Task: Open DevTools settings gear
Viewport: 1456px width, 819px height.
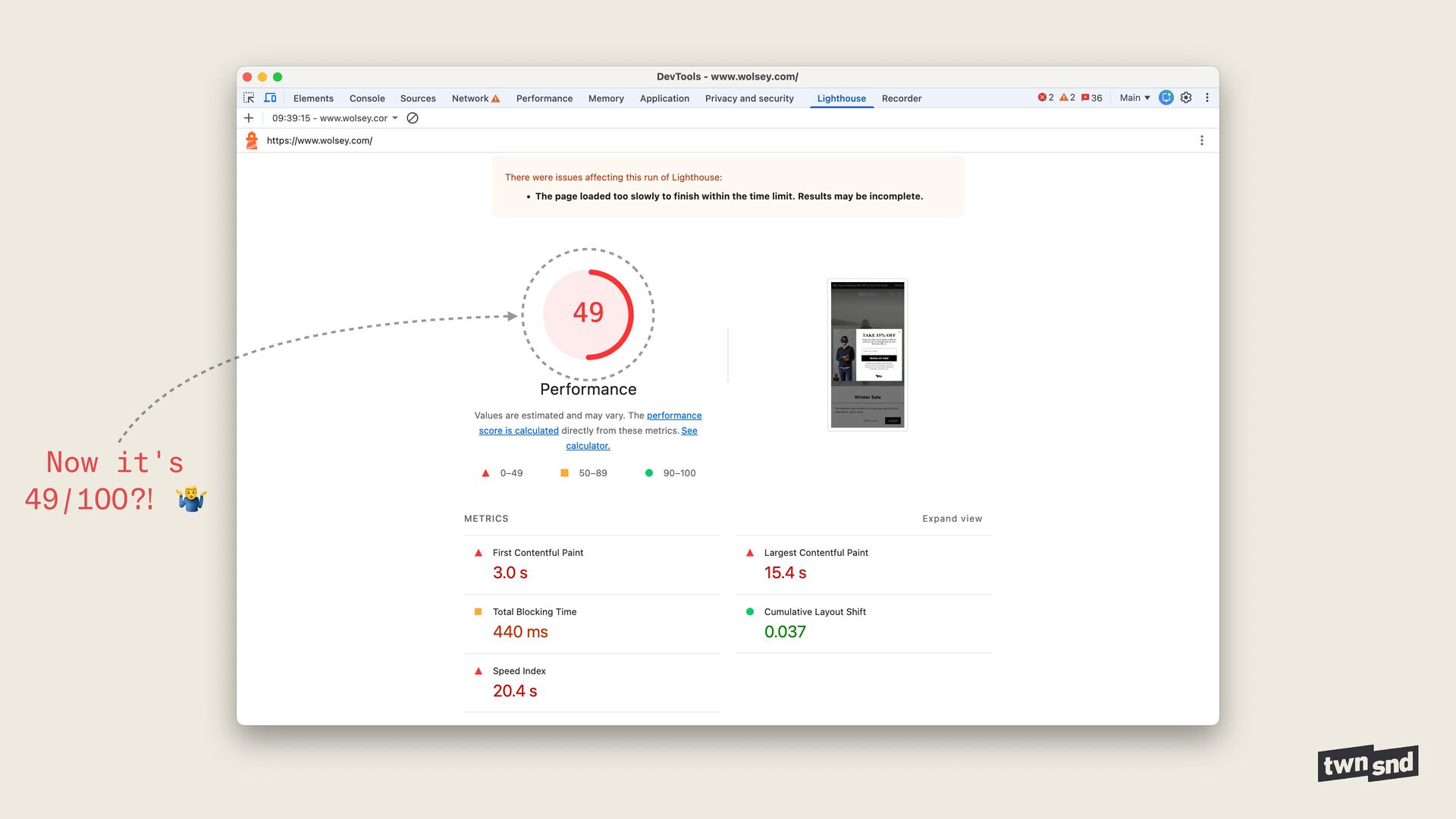Action: (x=1186, y=98)
